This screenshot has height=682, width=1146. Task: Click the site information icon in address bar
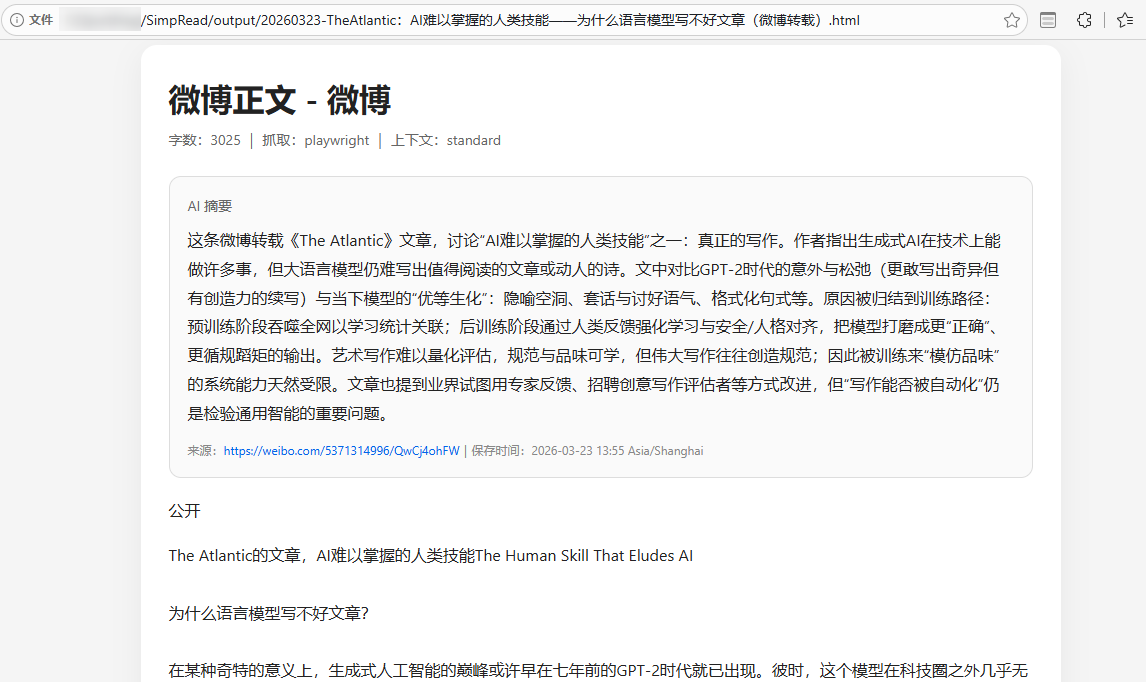point(17,20)
